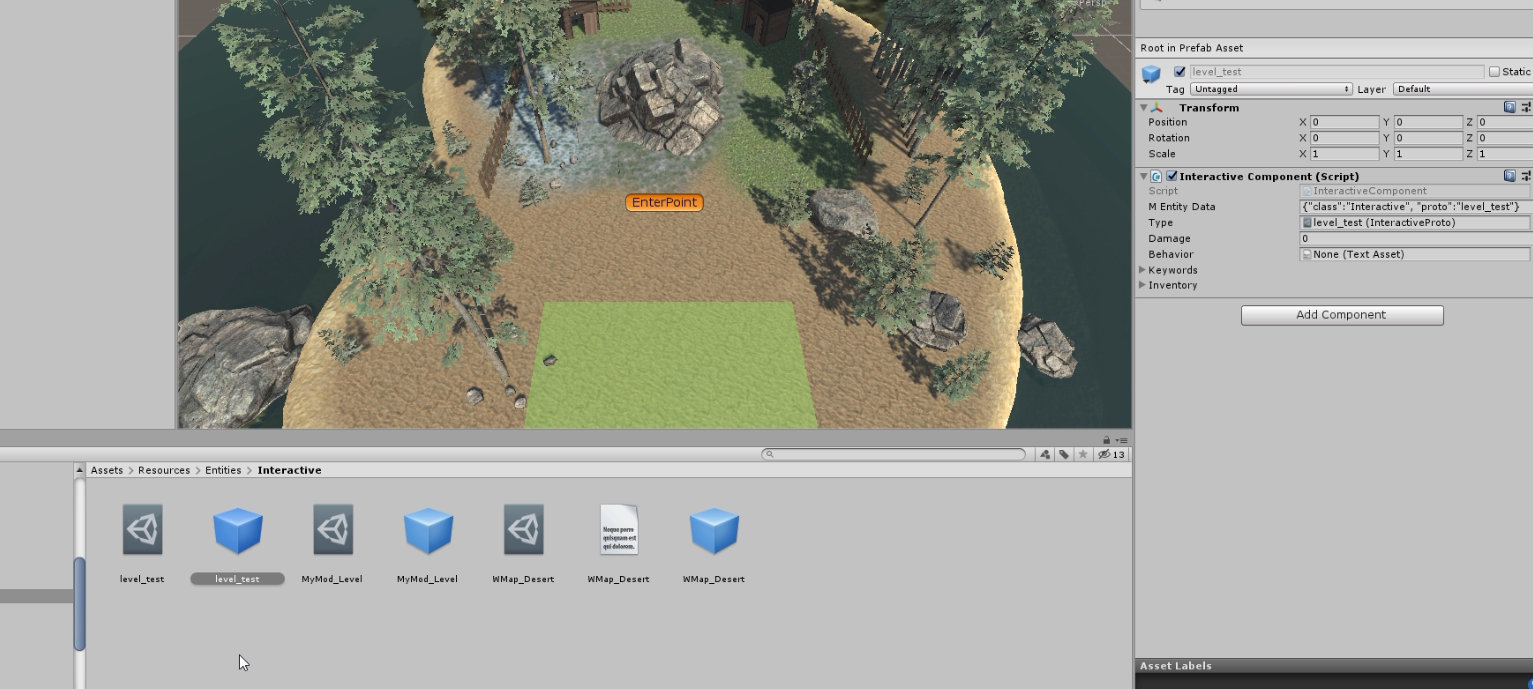The image size is (1533, 689).
Task: Select the level_test blue prefab cube
Action: click(x=238, y=530)
